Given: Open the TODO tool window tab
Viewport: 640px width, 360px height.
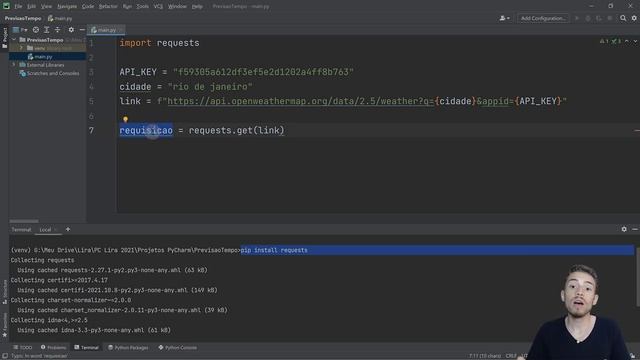Looking at the screenshot, I should tap(22, 348).
